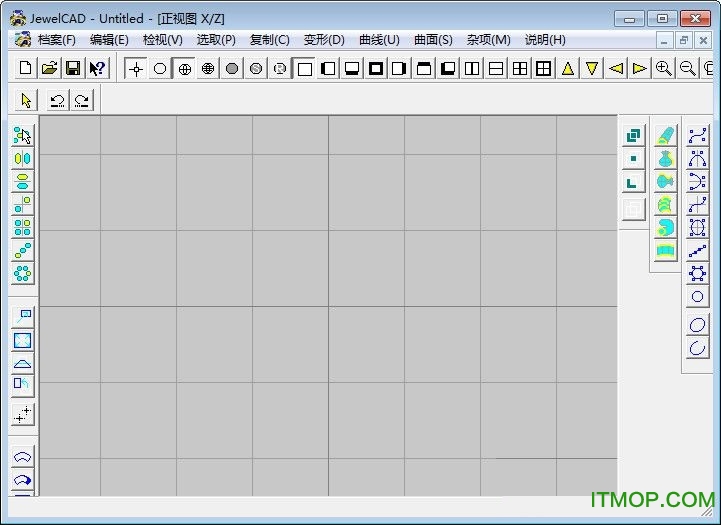Select the thick-bordered square view icon
This screenshot has height=525, width=721.
(376, 68)
